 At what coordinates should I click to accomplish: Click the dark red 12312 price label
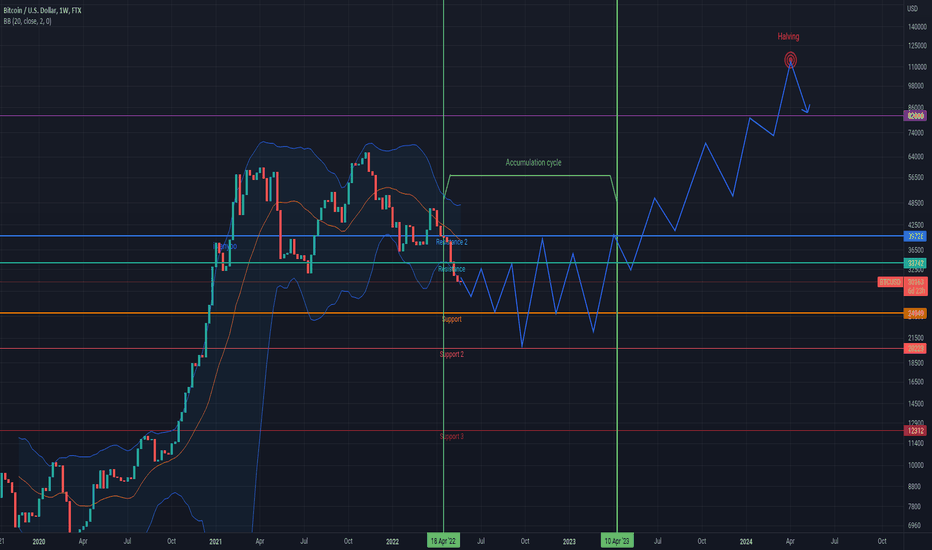(915, 430)
